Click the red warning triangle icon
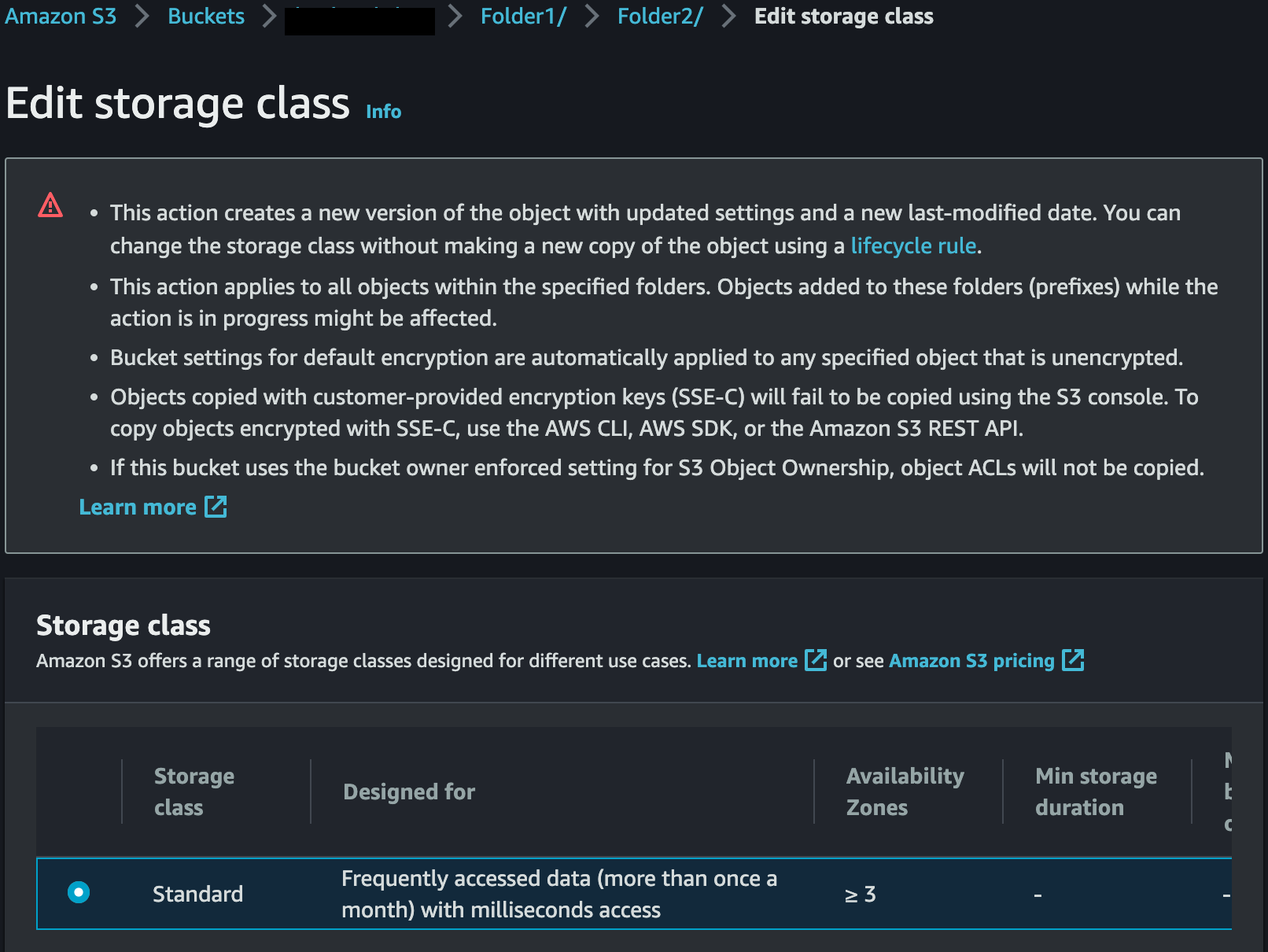 (50, 205)
